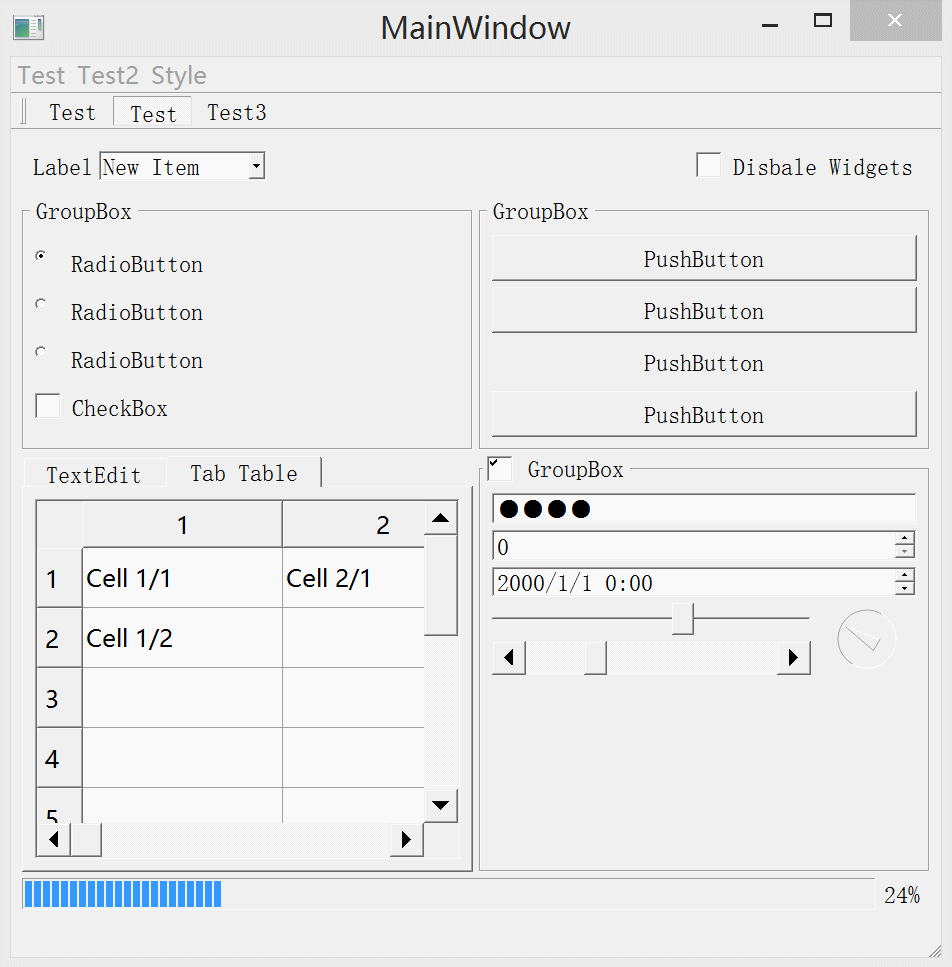Image resolution: width=952 pixels, height=967 pixels.
Task: Click the GroupBox scrollbar left arrow
Action: tap(509, 658)
